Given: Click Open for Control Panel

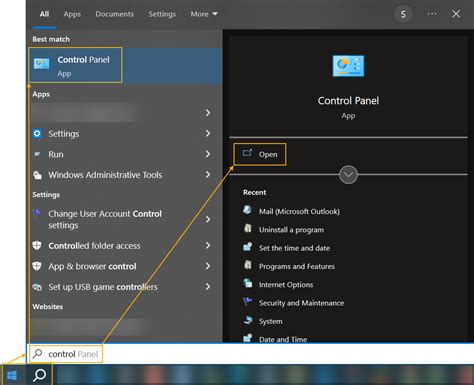Looking at the screenshot, I should [260, 154].
